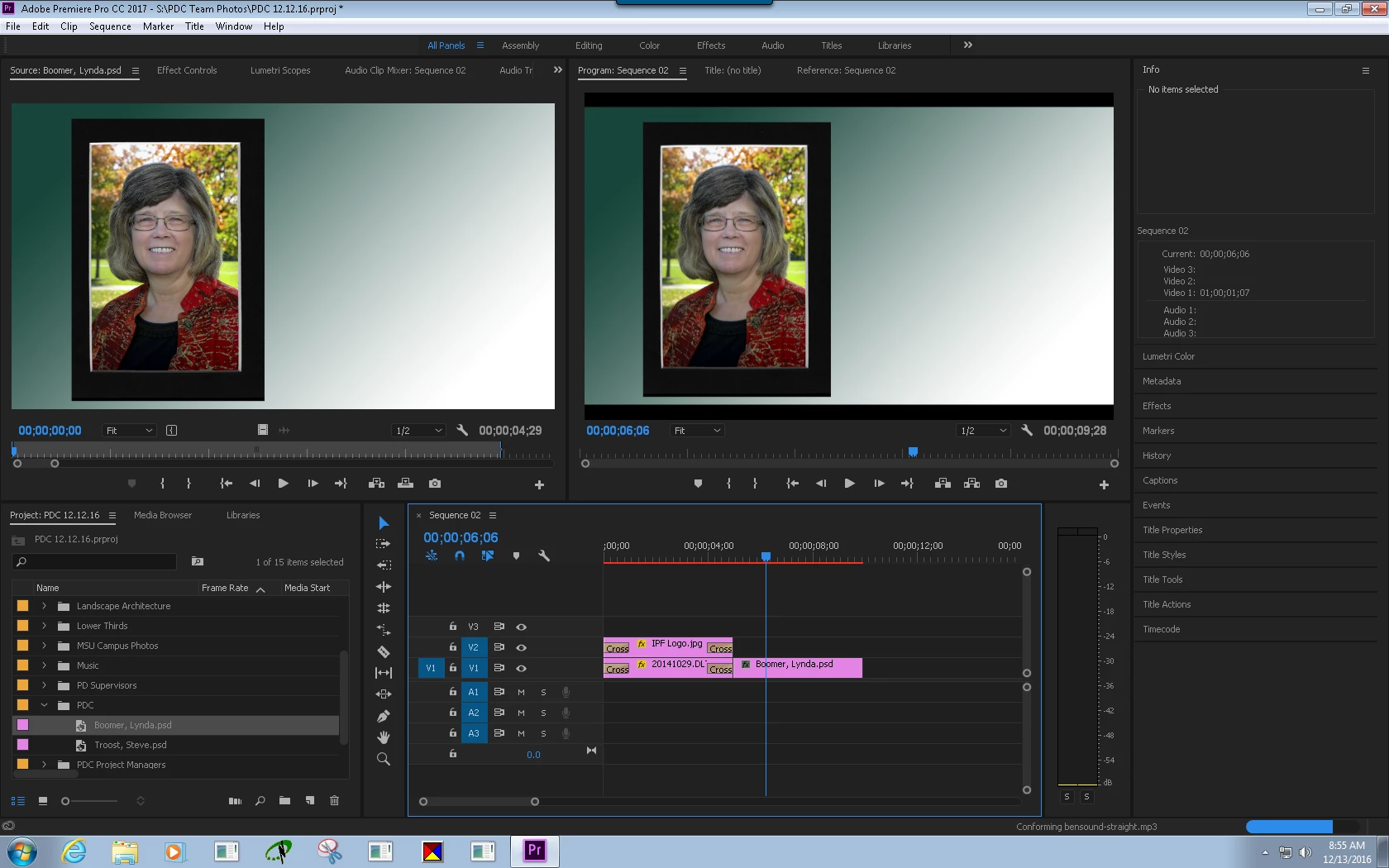Open Program monitor playback resolution dropdown
This screenshot has height=868, width=1389.
point(983,431)
